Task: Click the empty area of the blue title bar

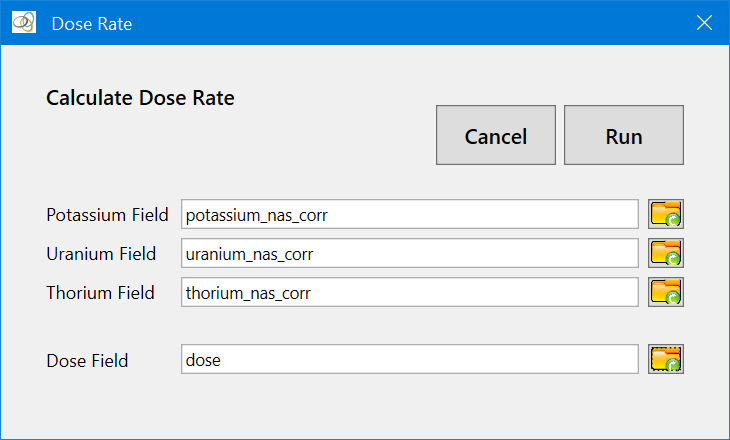Action: coord(400,22)
